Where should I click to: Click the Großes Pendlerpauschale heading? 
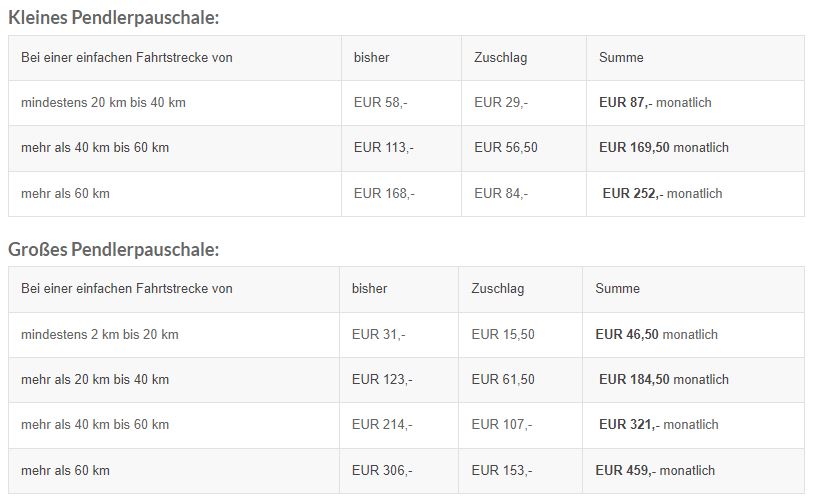click(114, 249)
